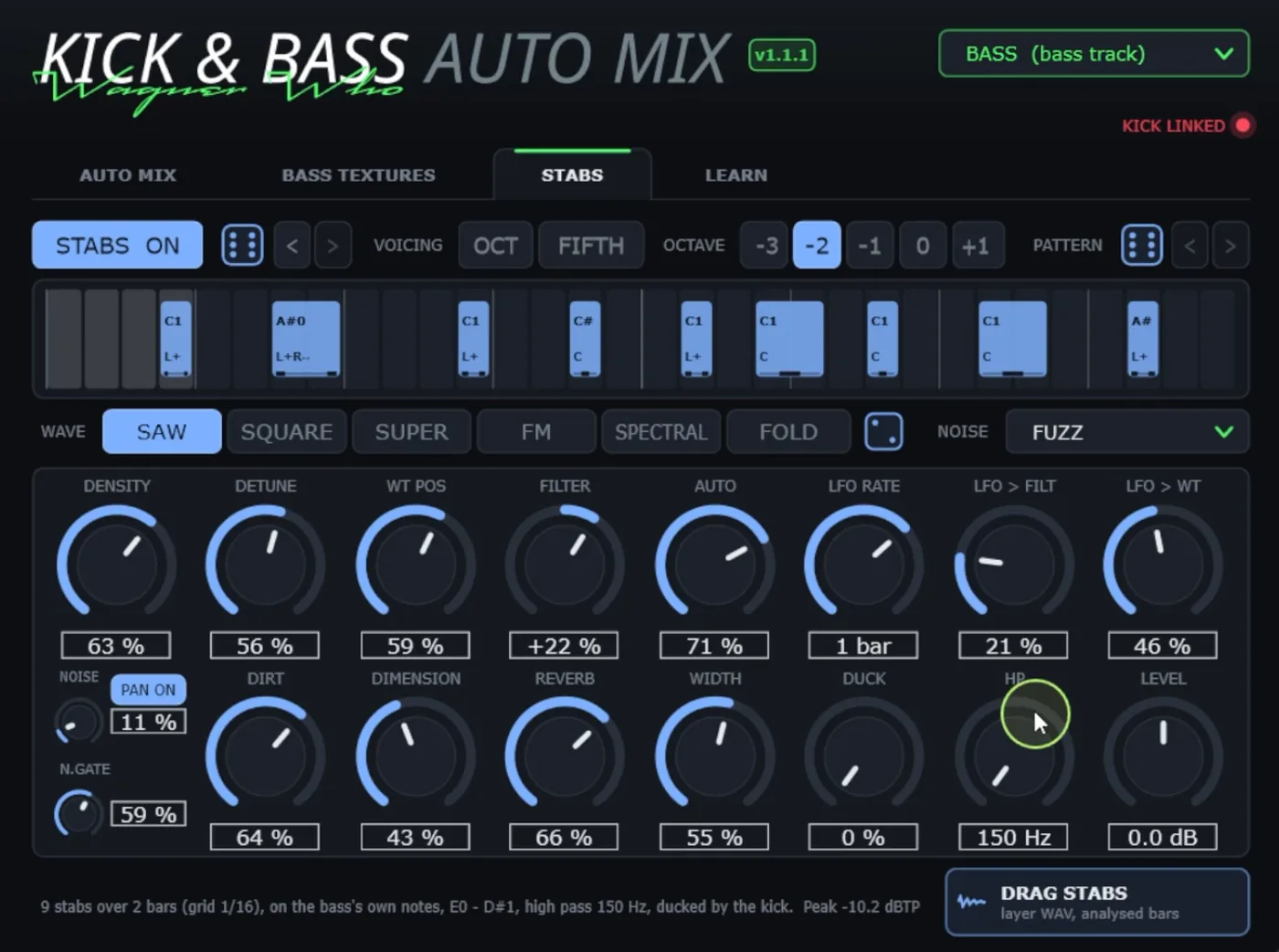
Task: Click the pattern randomize dice icon
Action: click(x=1142, y=245)
